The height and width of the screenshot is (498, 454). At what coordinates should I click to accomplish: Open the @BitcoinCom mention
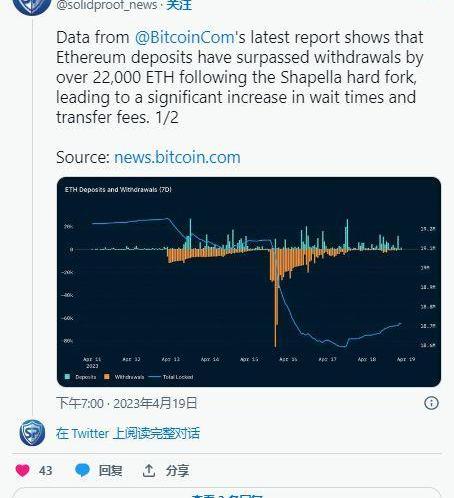(x=185, y=37)
